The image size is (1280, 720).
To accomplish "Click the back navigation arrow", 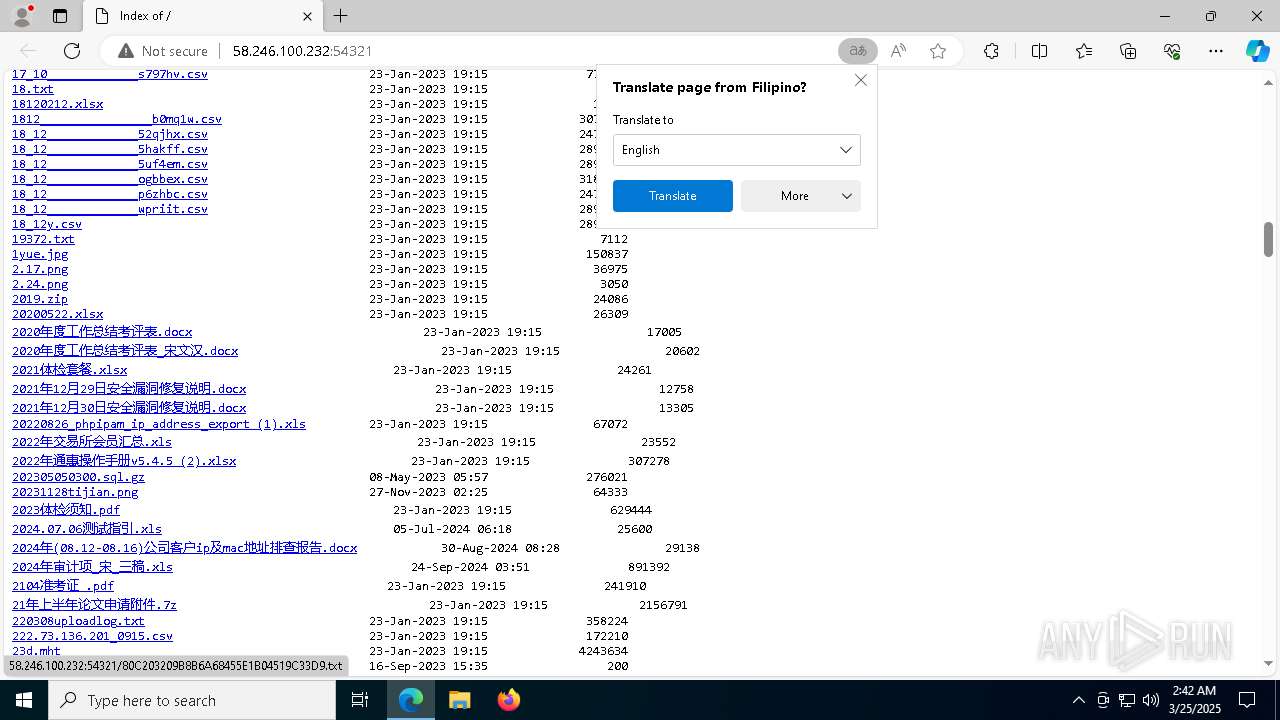I will coord(28,51).
